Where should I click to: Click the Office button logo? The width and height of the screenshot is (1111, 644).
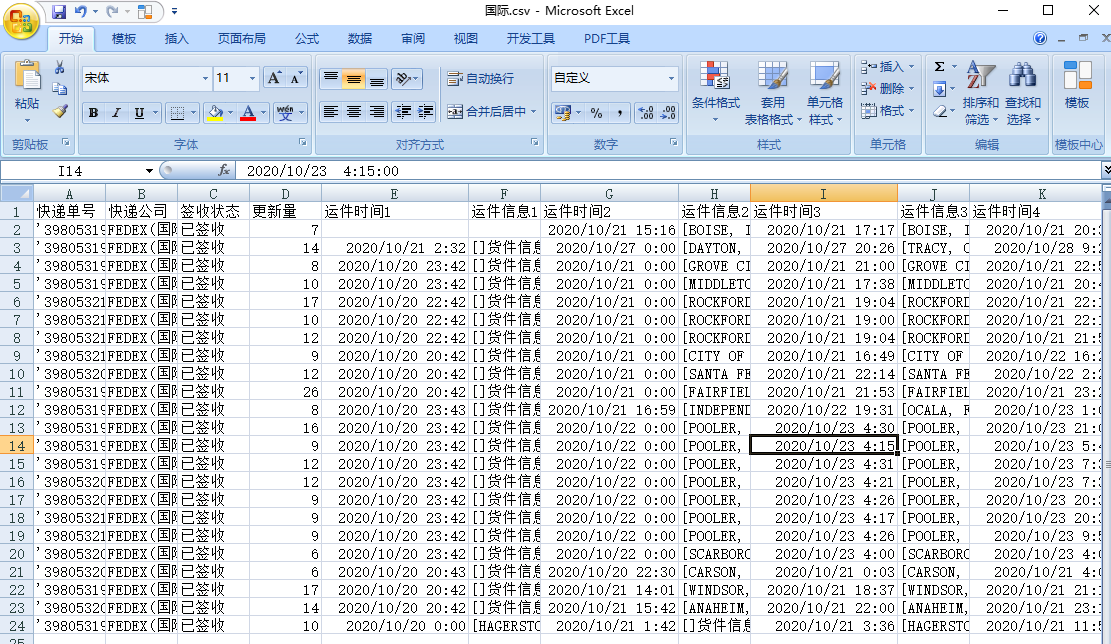pos(21,21)
